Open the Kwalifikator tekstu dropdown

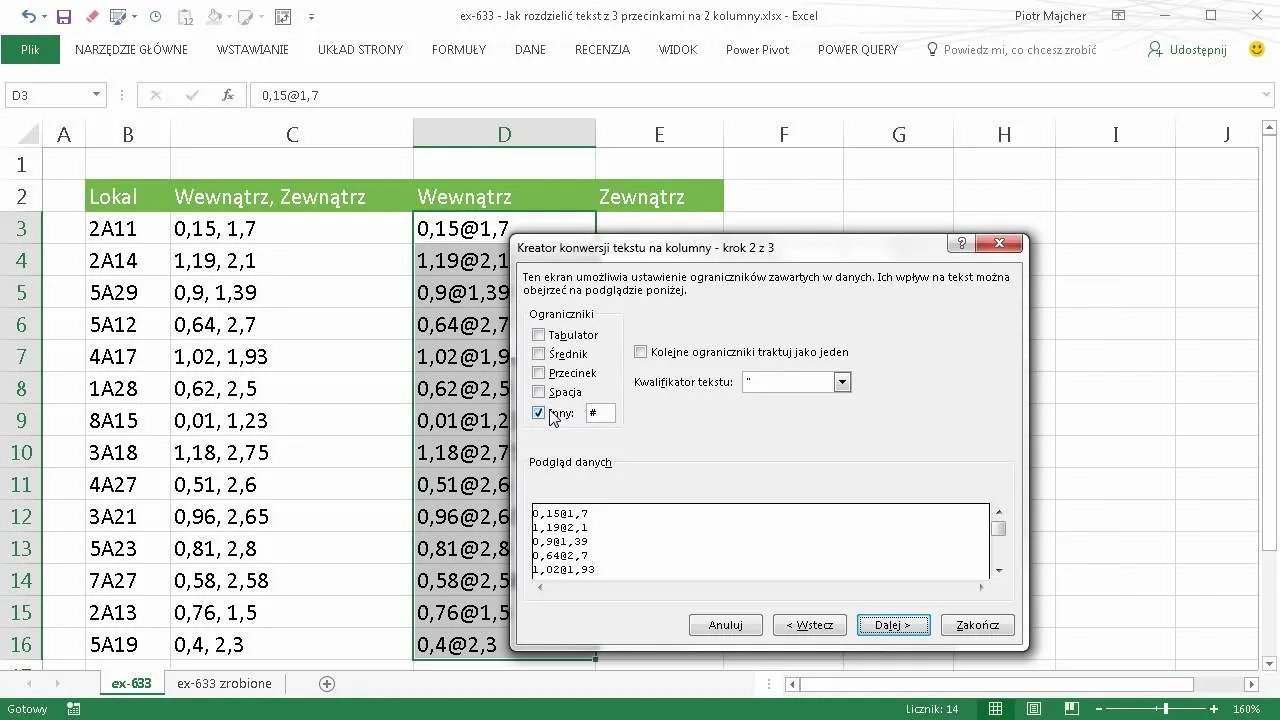[842, 382]
